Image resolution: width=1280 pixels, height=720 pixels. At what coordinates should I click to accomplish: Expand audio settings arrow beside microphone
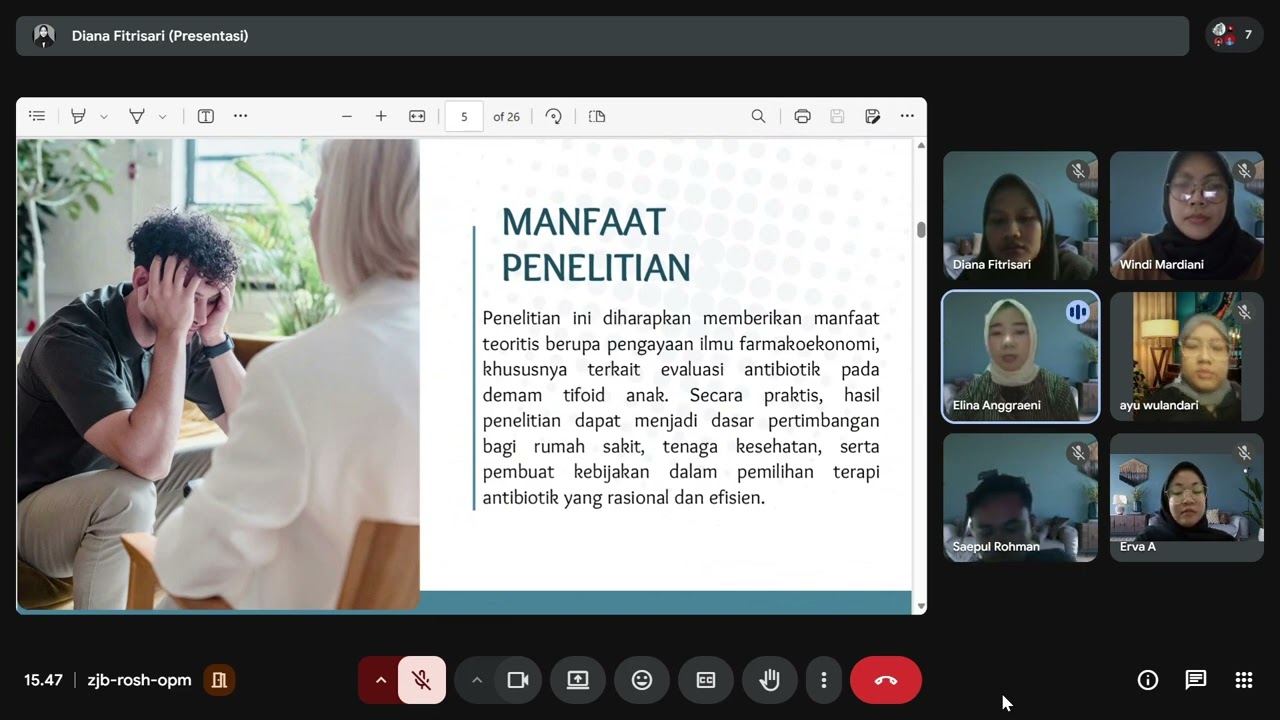click(380, 680)
